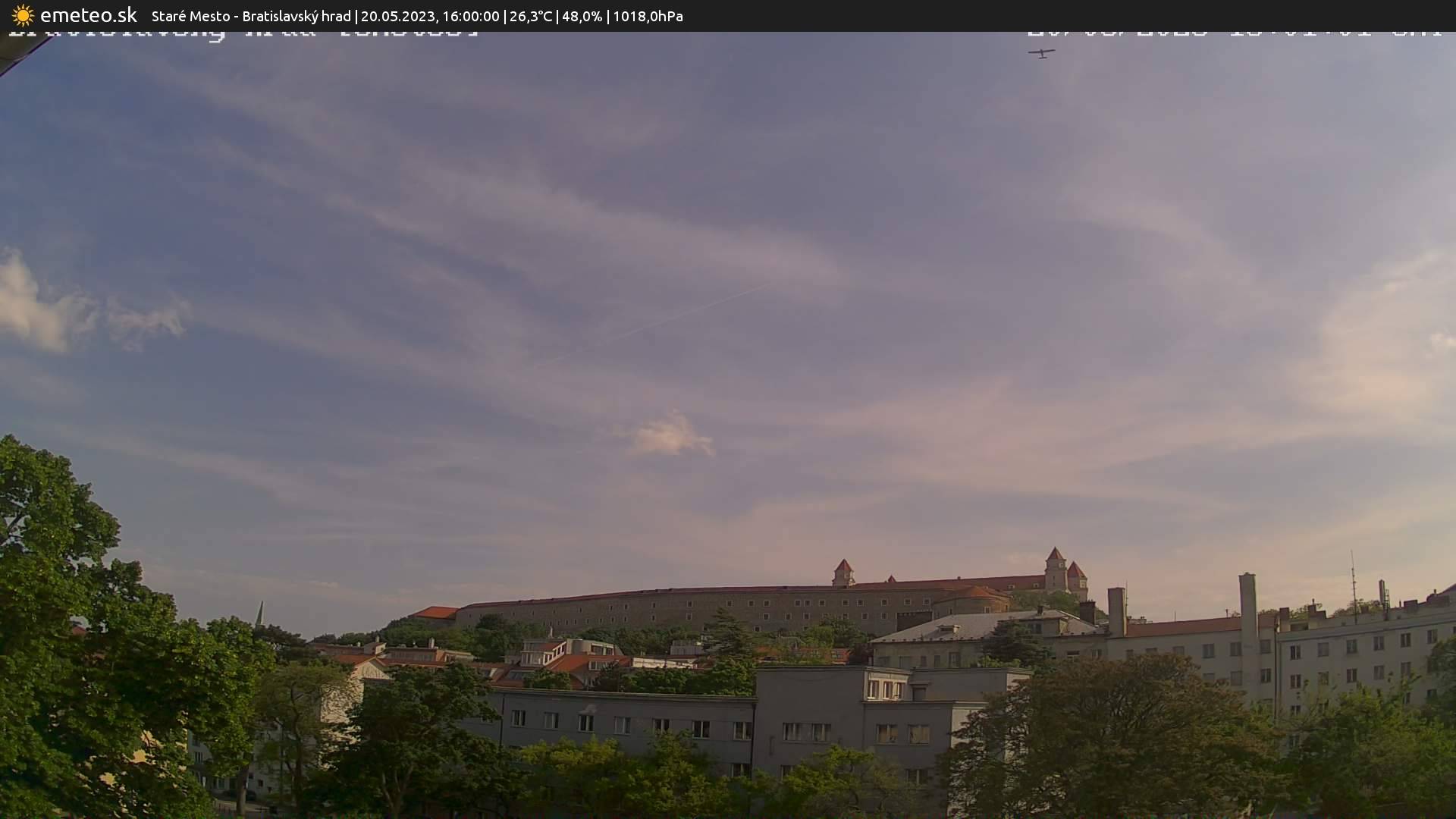Click the time display 16:00:00
This screenshot has height=819, width=1456.
click(472, 16)
